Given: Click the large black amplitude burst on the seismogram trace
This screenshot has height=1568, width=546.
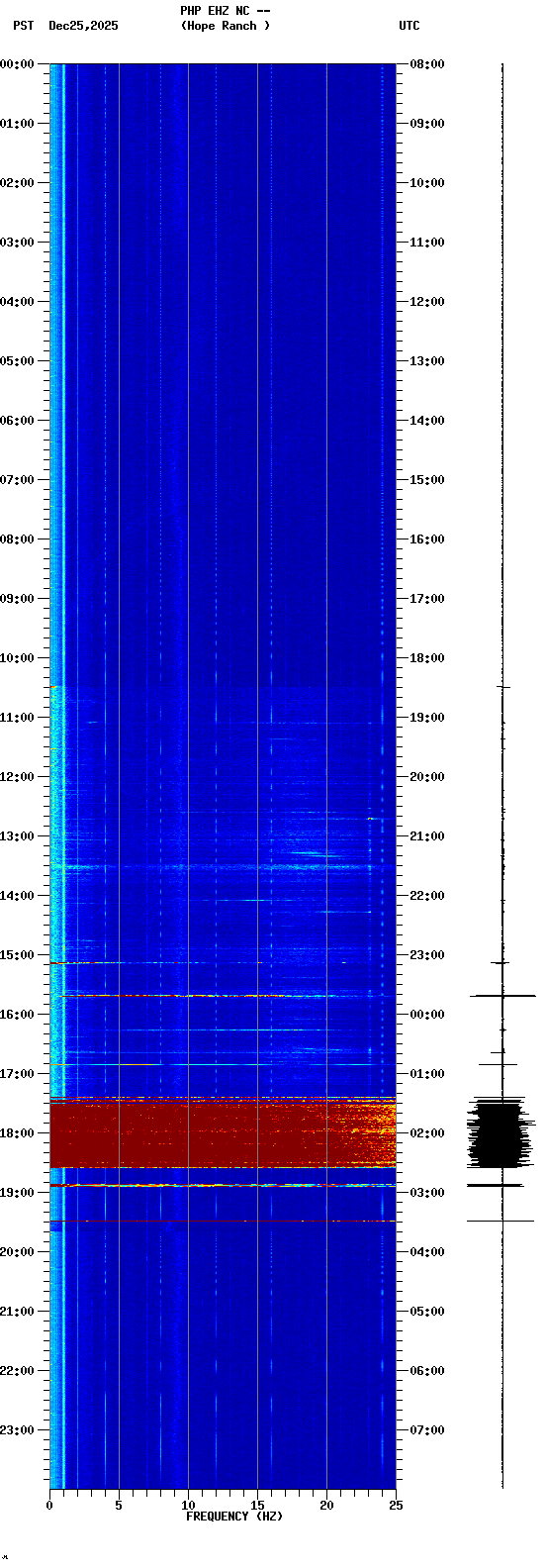Looking at the screenshot, I should point(501,1133).
